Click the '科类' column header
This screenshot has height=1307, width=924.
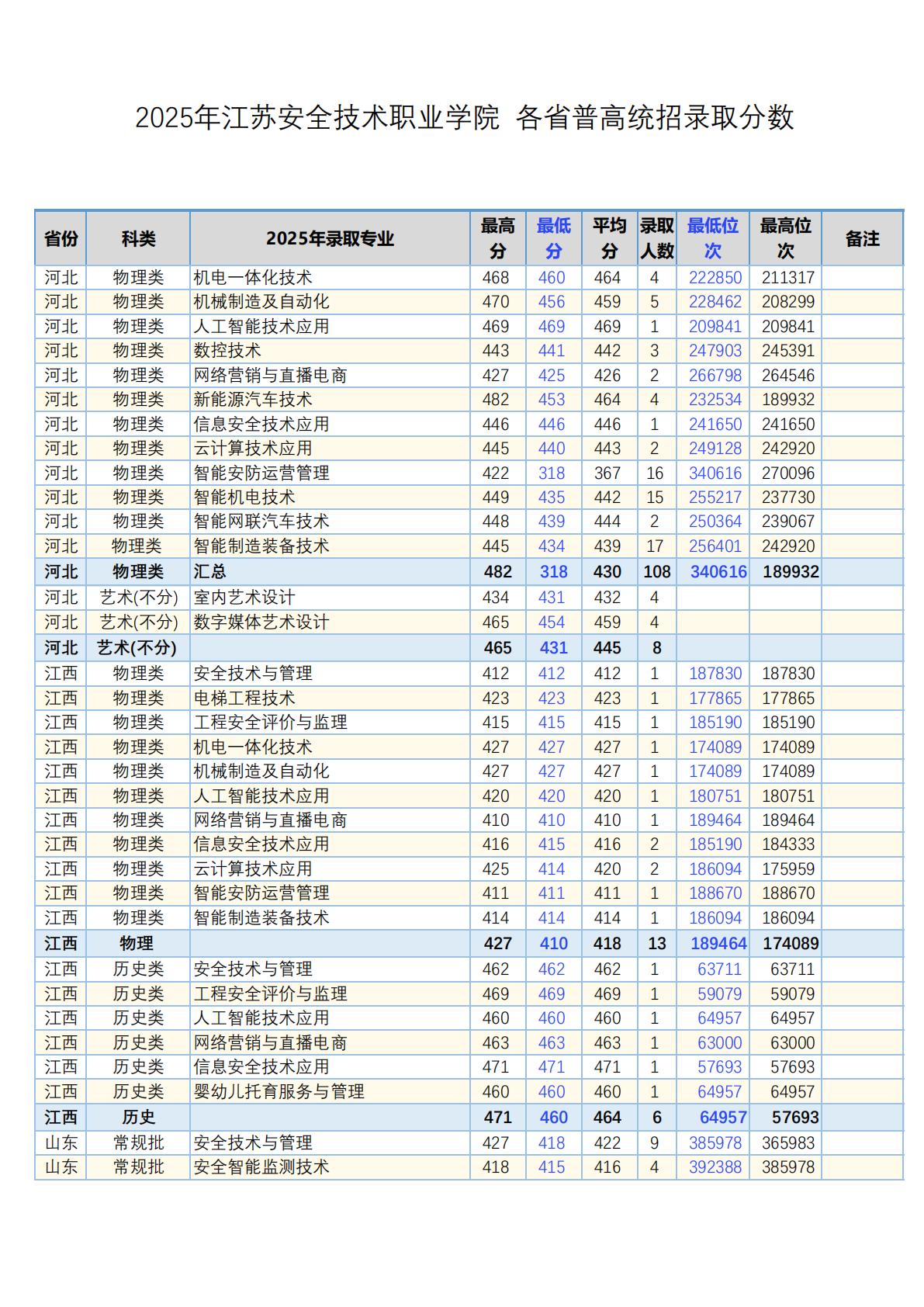pos(138,238)
